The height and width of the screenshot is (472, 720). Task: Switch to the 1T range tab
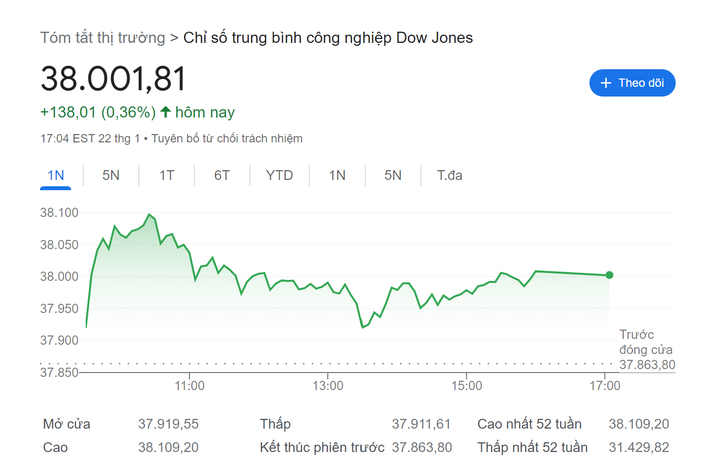166,175
